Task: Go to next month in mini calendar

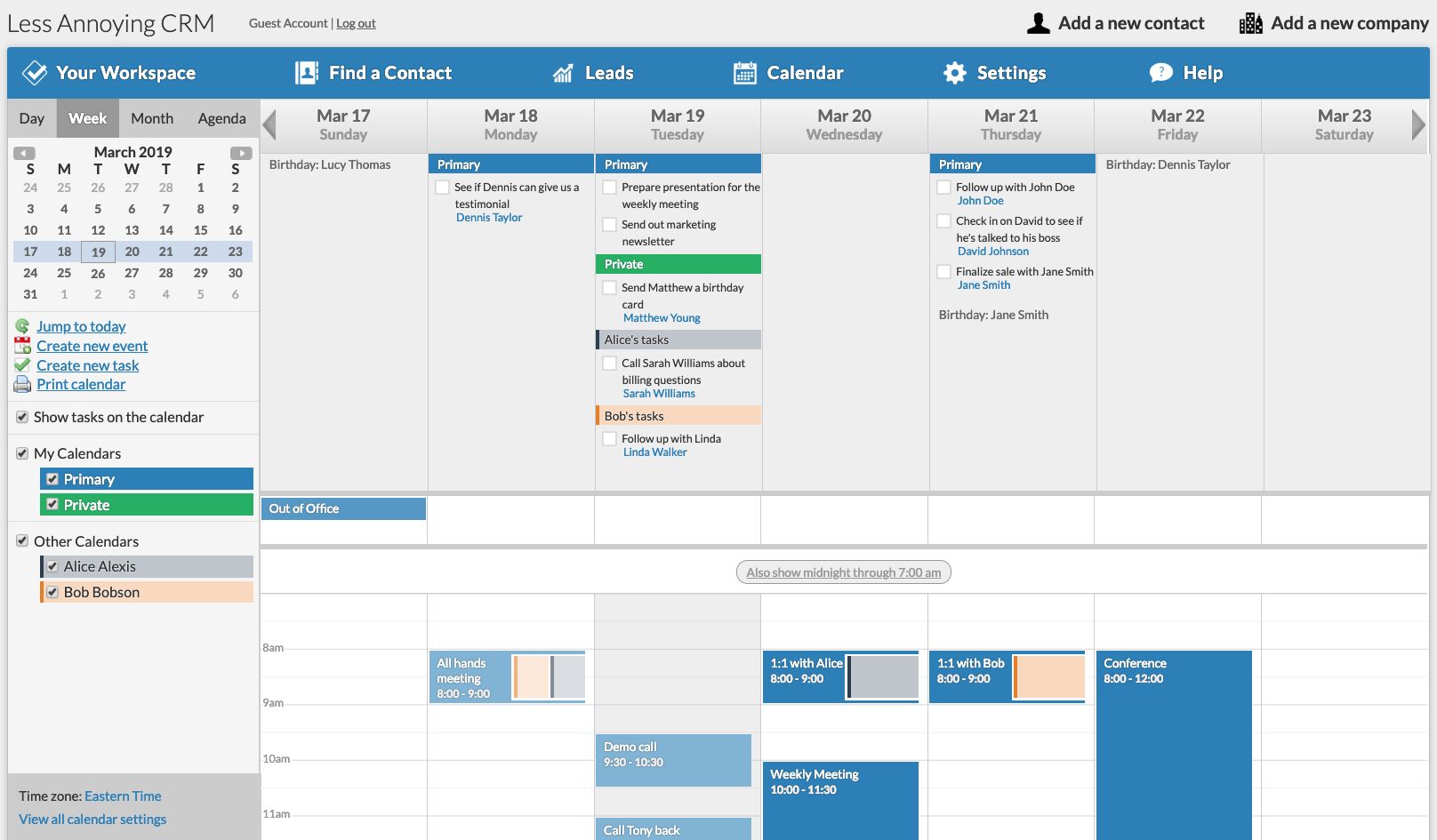Action: [x=241, y=153]
